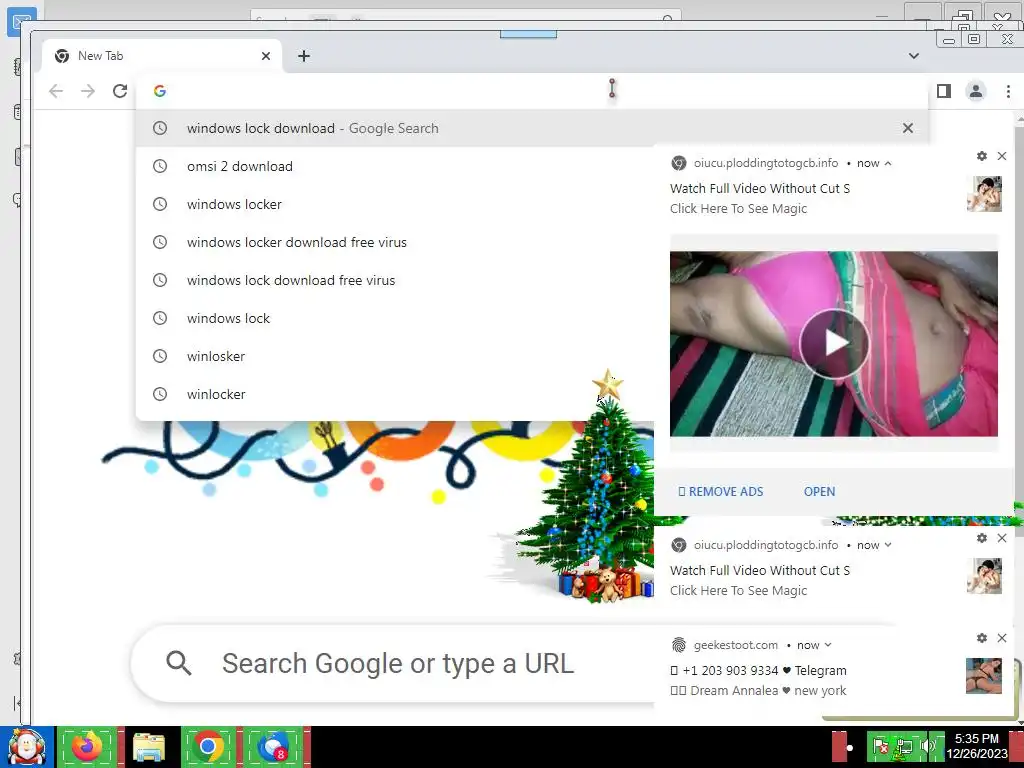This screenshot has height=768, width=1024.
Task: Dismiss the geekestoot.com notification
Action: click(1002, 638)
